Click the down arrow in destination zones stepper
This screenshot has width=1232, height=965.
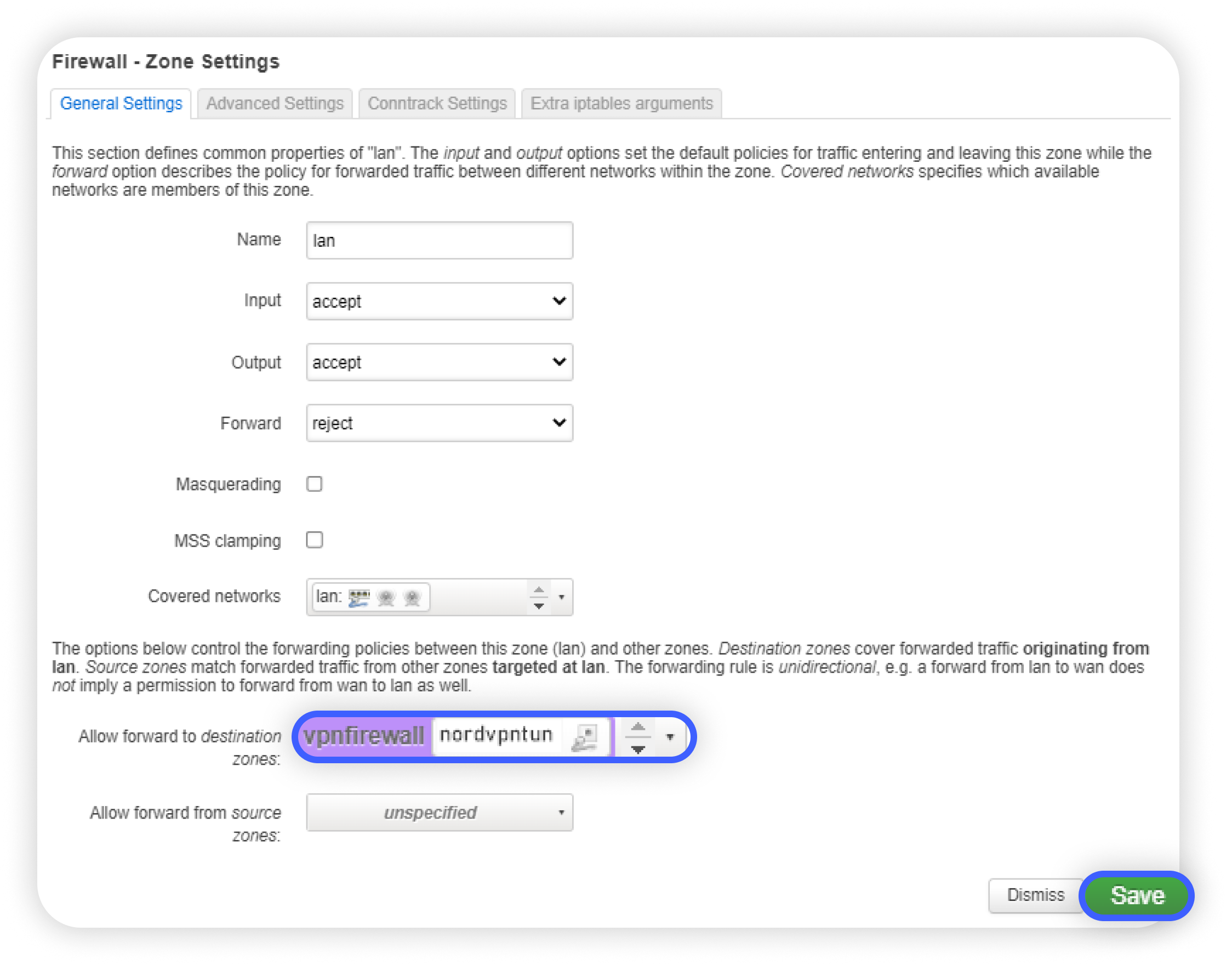[x=638, y=749]
